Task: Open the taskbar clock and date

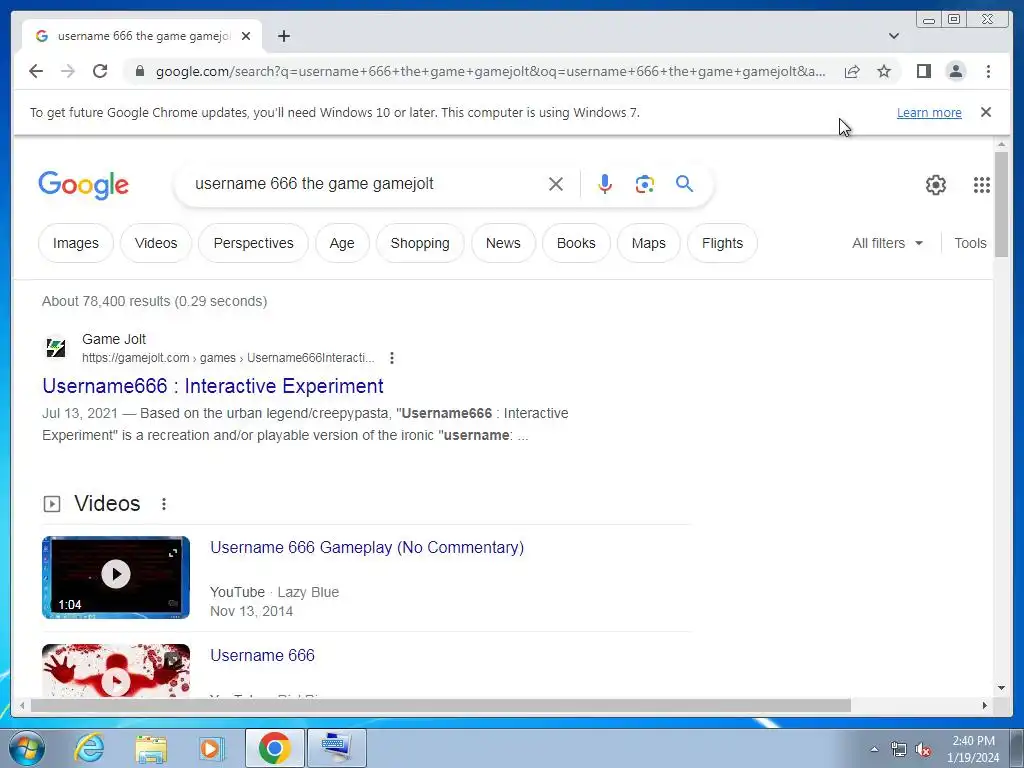Action: 973,749
